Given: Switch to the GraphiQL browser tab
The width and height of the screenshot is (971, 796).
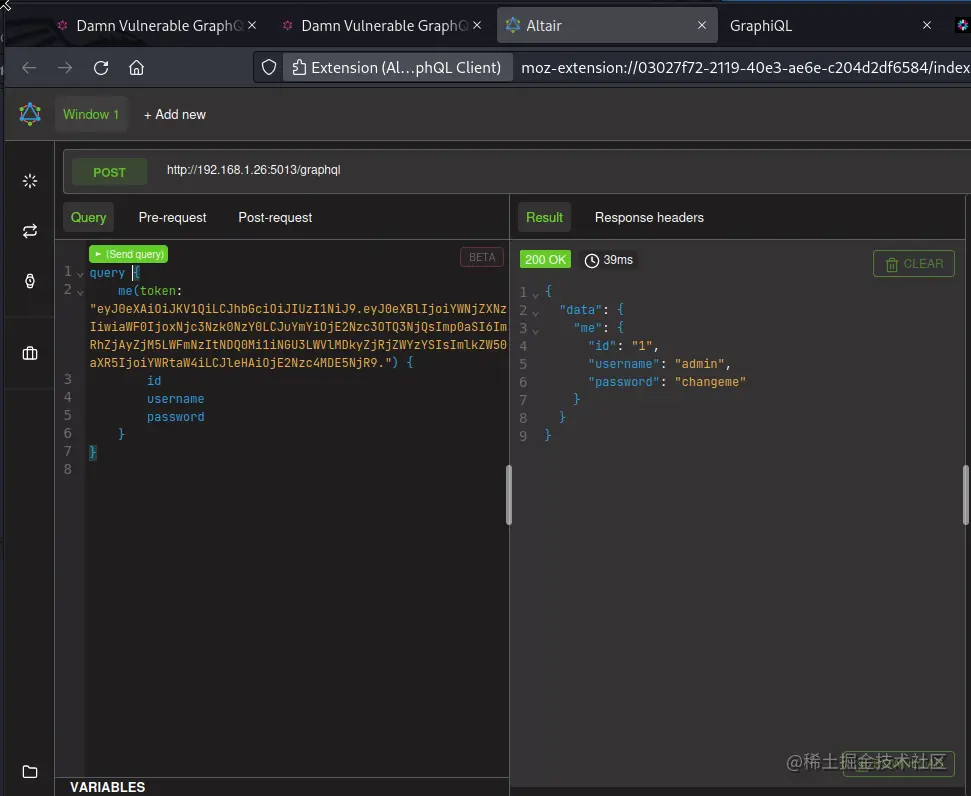Looking at the screenshot, I should 760,25.
